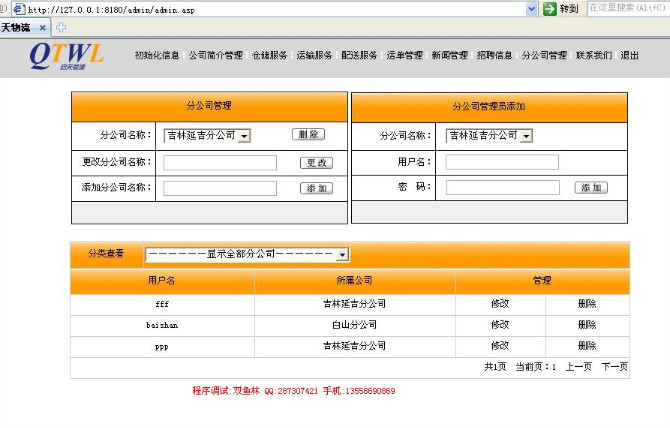Open 公司简介管理 menu item
This screenshot has width=670, height=428.
[x=216, y=55]
